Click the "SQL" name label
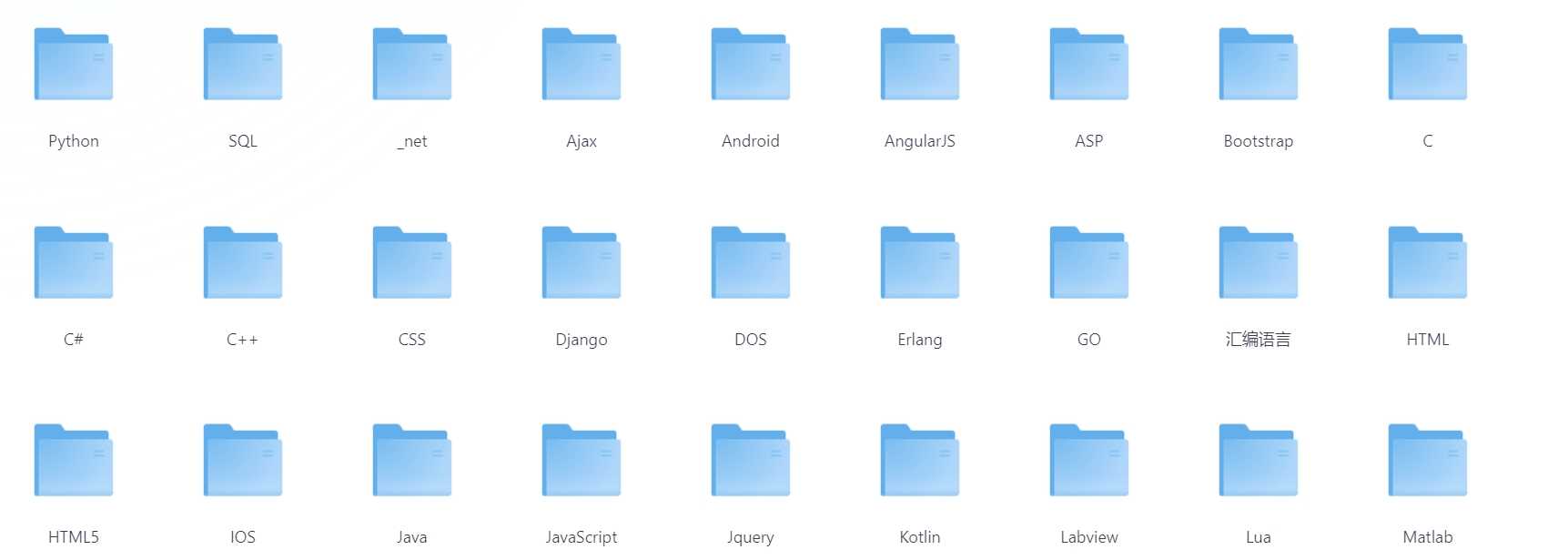Image resolution: width=1568 pixels, height=560 pixels. 243,141
